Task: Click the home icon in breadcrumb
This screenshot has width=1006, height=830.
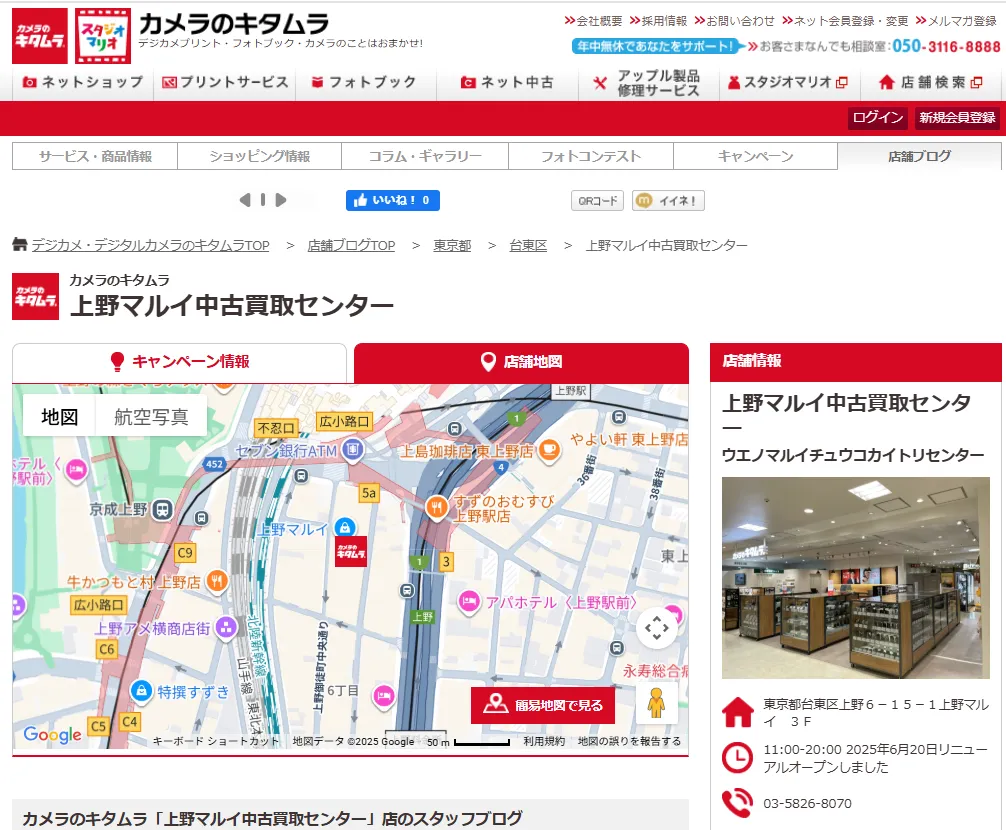Action: [x=20, y=244]
